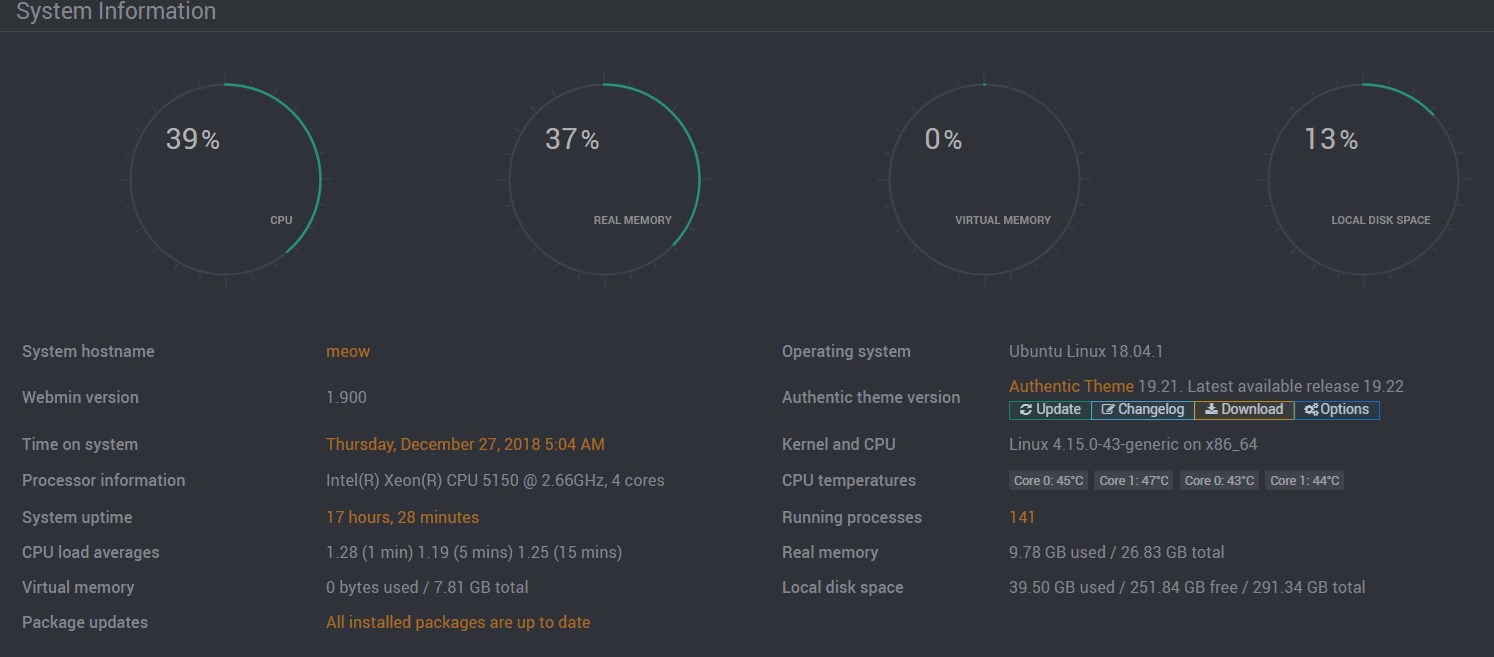Click the CPU load averages label

(91, 552)
